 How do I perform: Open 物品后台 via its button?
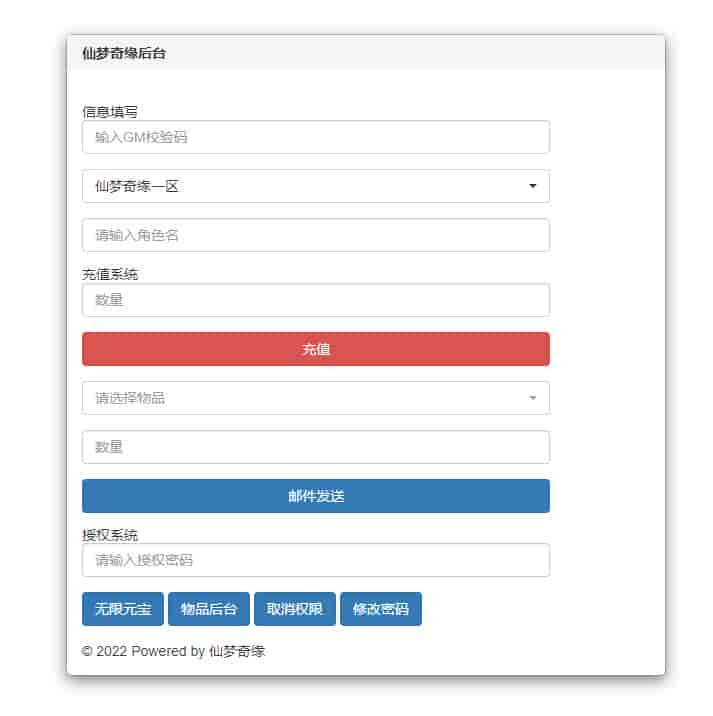pyautogui.click(x=209, y=609)
